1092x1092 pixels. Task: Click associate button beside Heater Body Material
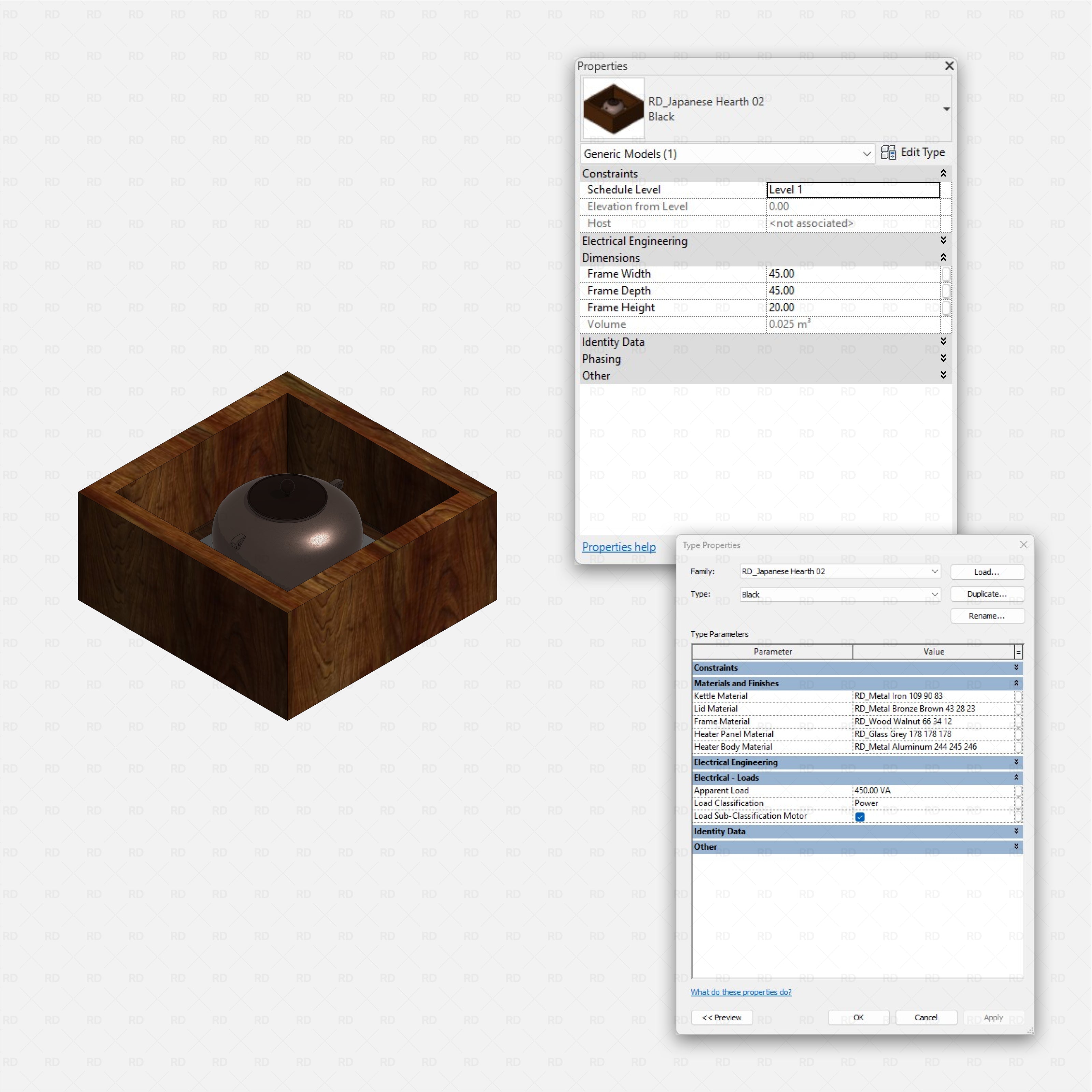point(1018,747)
